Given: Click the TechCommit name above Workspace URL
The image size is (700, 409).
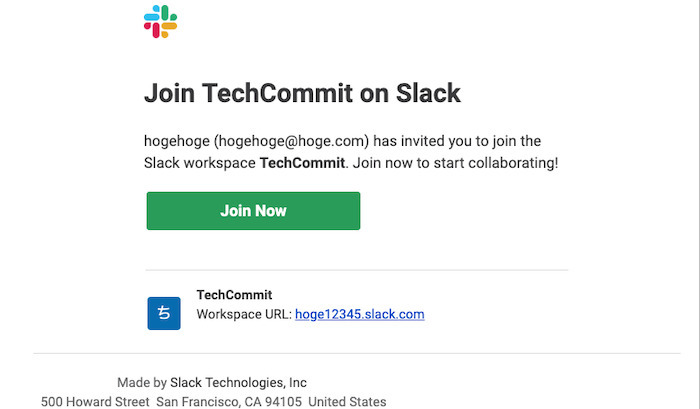Looking at the screenshot, I should [234, 295].
